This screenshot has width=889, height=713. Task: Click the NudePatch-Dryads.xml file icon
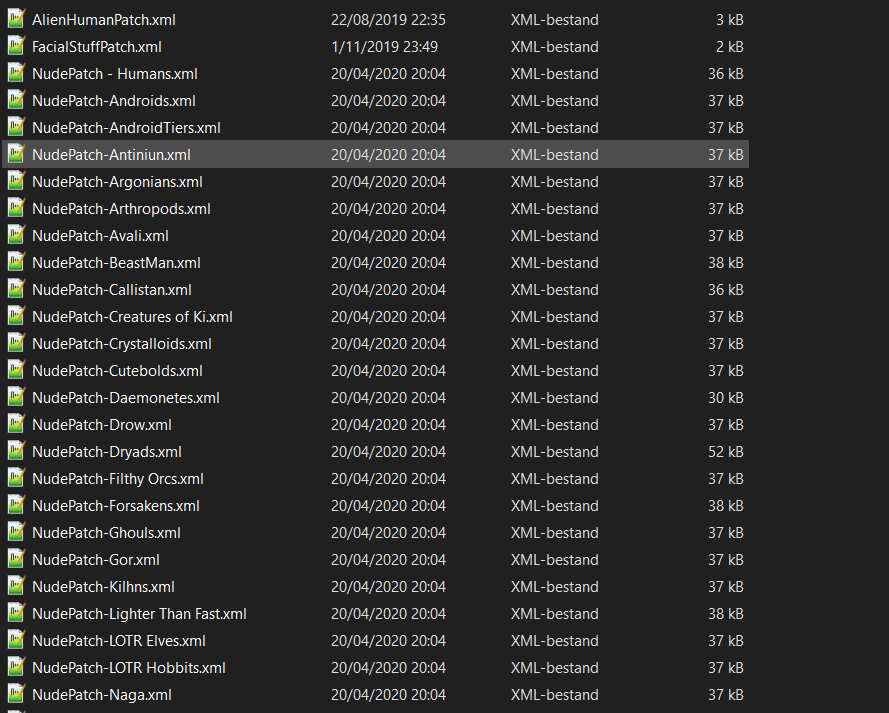click(16, 452)
